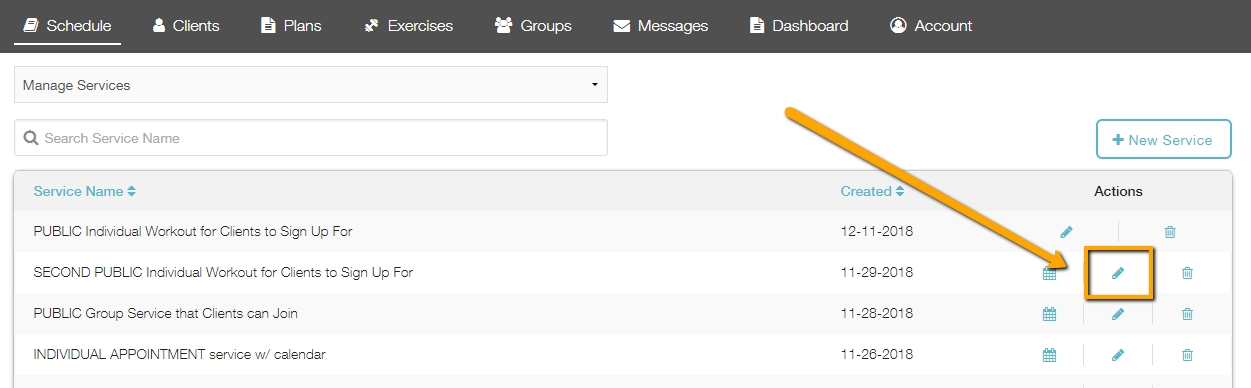Screen dimensions: 1251x388
Task: Focus the Search Service Name field
Action: point(311,138)
